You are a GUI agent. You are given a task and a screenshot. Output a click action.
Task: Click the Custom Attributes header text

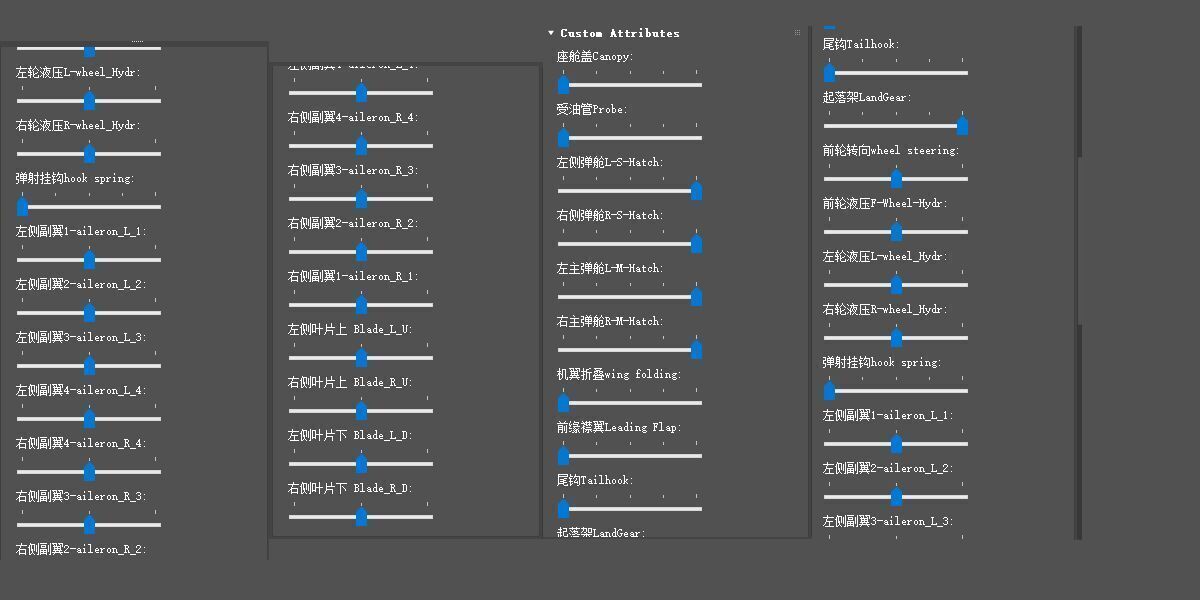[x=620, y=33]
